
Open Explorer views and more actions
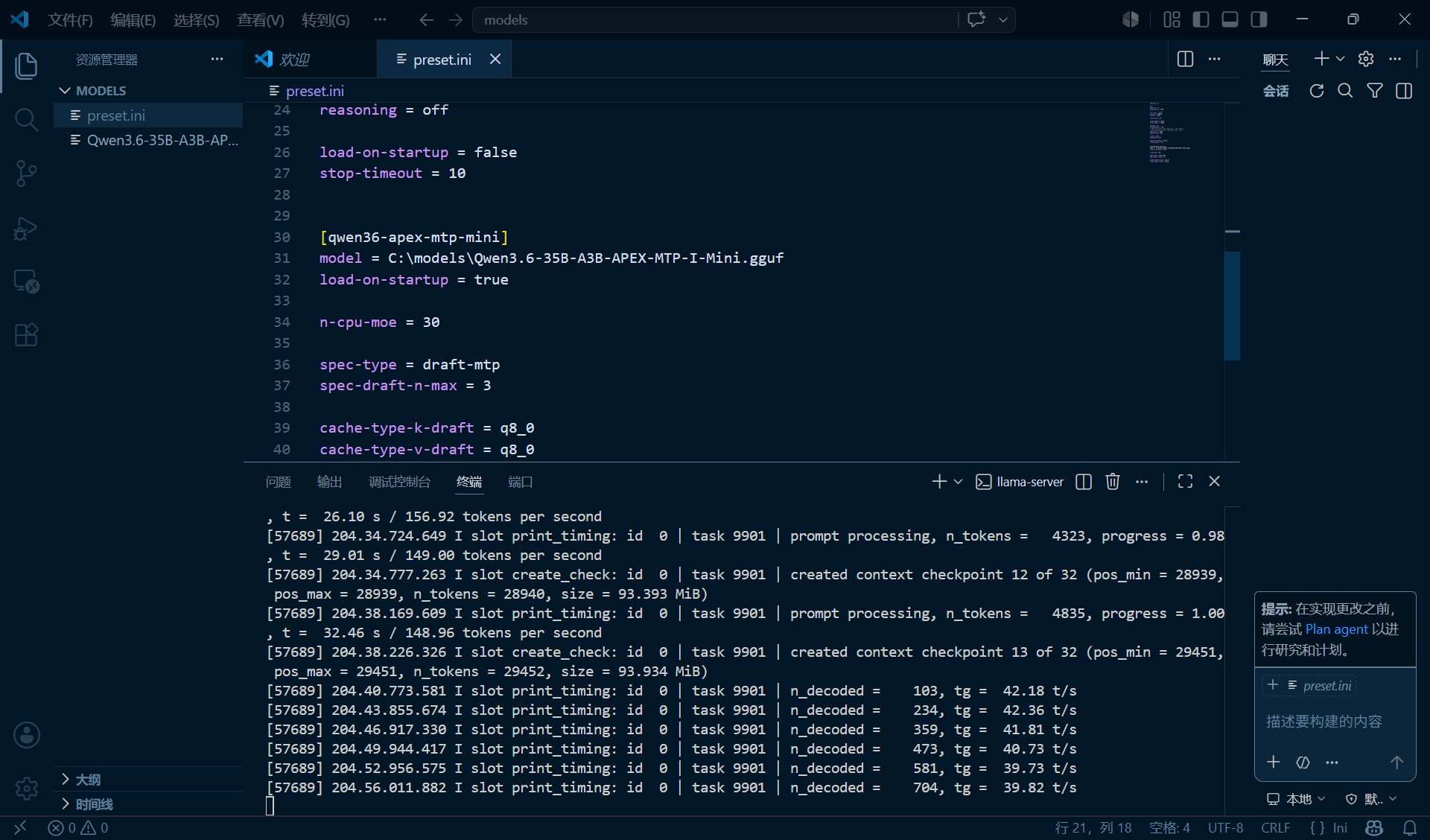[x=217, y=59]
